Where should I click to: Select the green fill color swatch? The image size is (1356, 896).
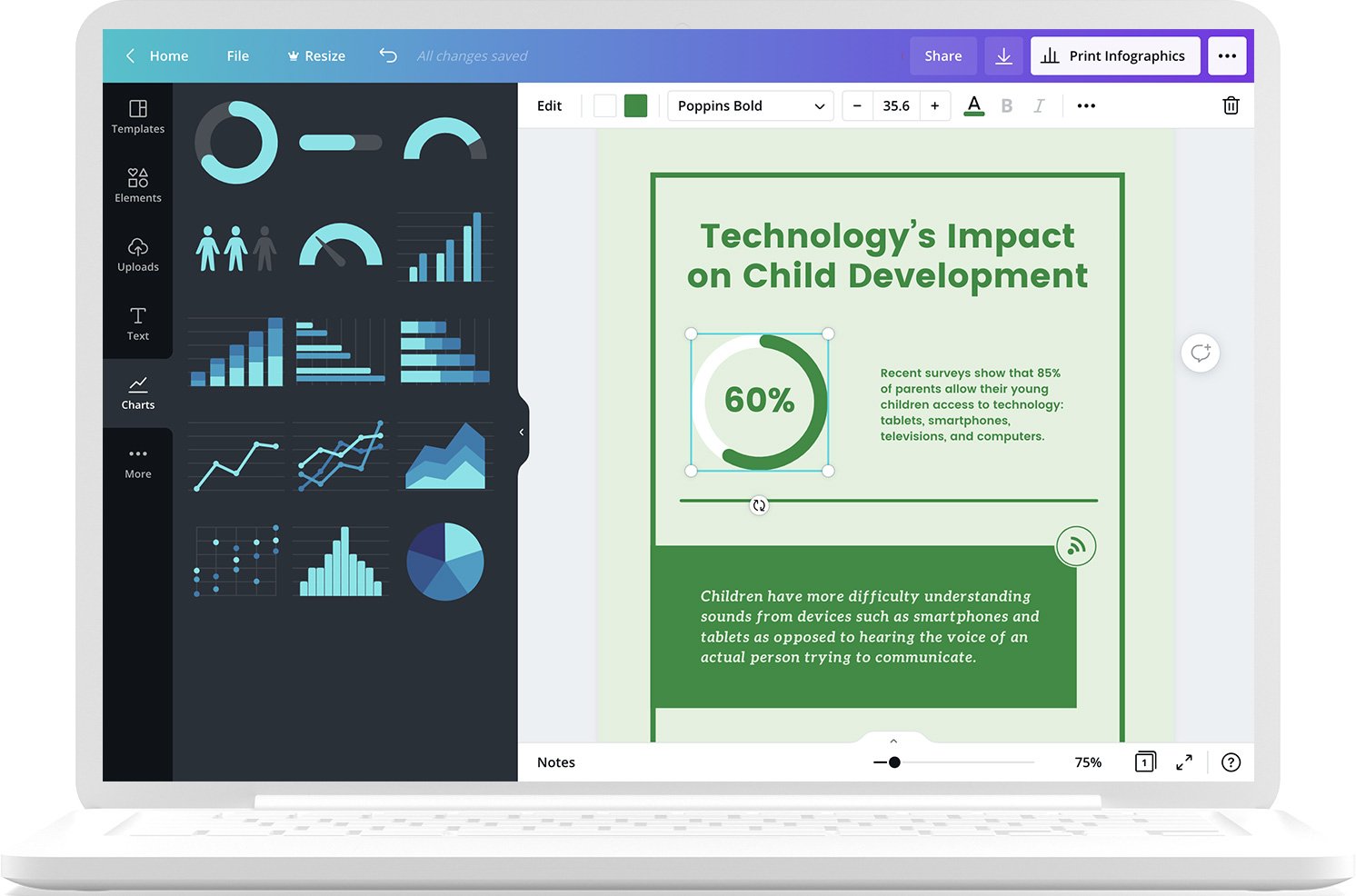pos(635,105)
